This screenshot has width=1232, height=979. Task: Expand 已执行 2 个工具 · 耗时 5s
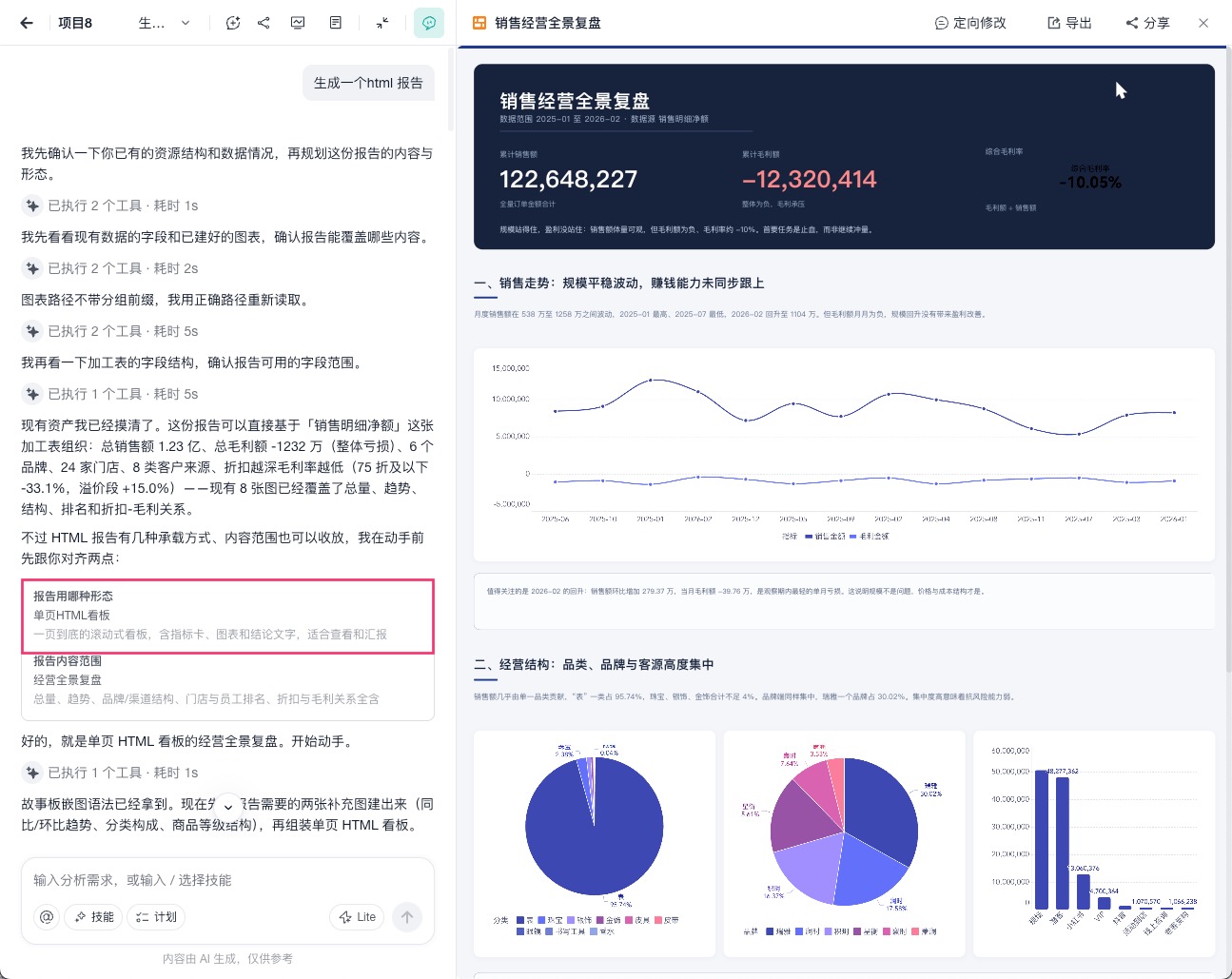[111, 331]
